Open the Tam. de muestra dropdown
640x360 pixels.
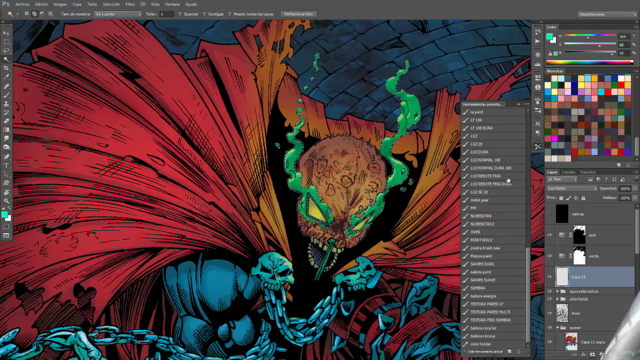118,14
